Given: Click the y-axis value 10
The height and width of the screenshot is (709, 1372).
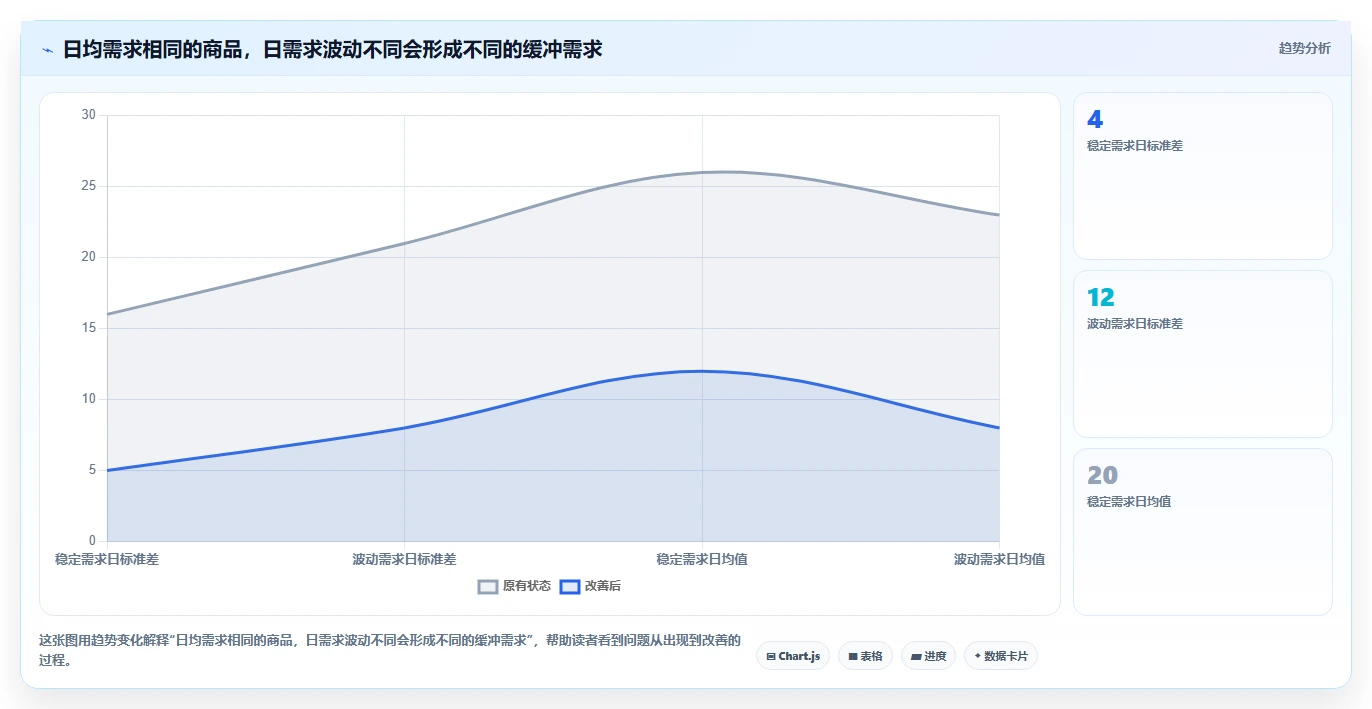Looking at the screenshot, I should (89, 399).
